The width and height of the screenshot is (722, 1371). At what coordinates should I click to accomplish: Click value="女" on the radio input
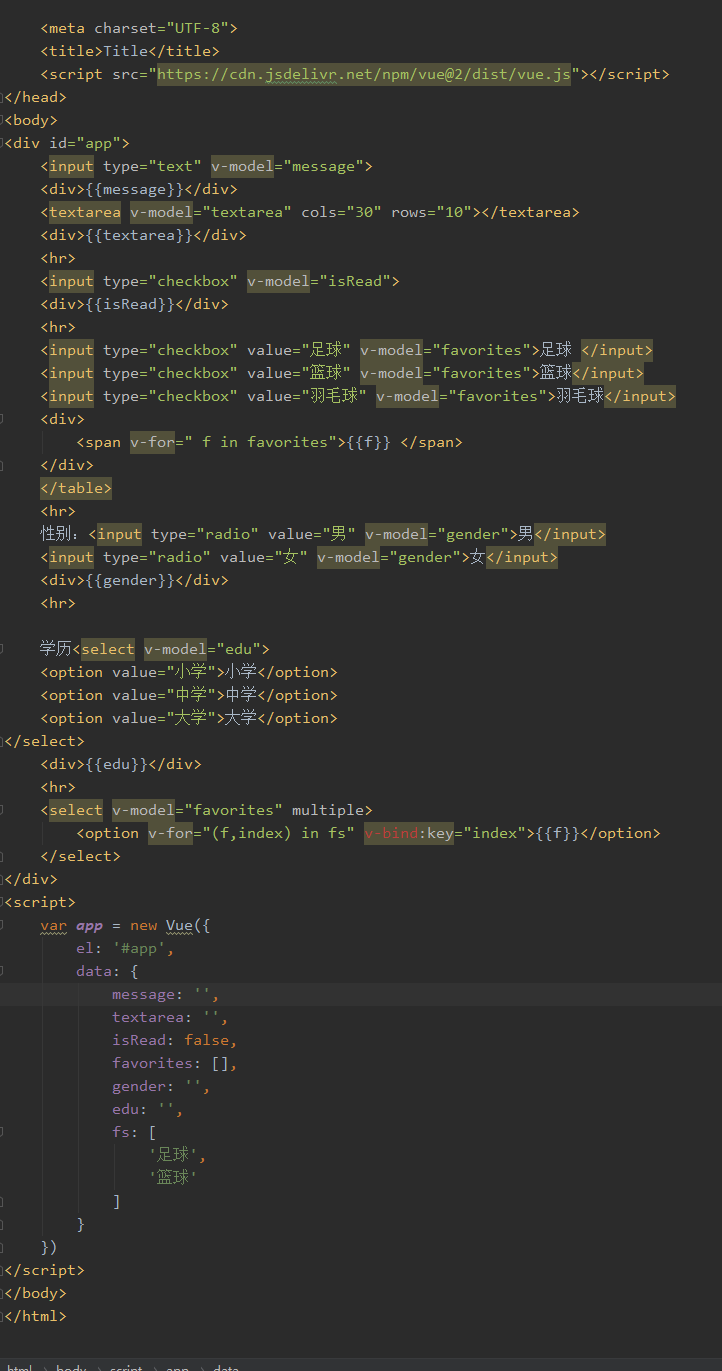[264, 557]
